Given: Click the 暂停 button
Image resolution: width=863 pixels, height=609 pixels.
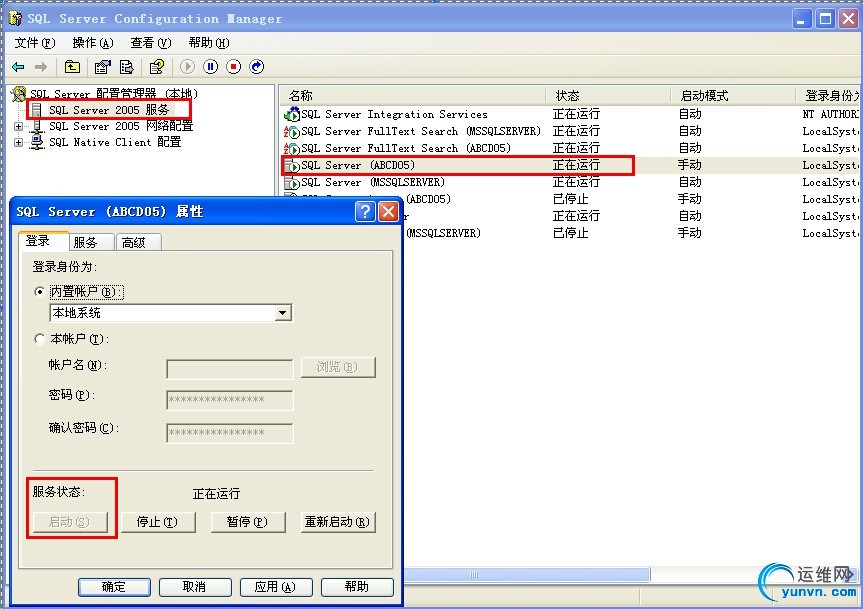Looking at the screenshot, I should click(248, 522).
